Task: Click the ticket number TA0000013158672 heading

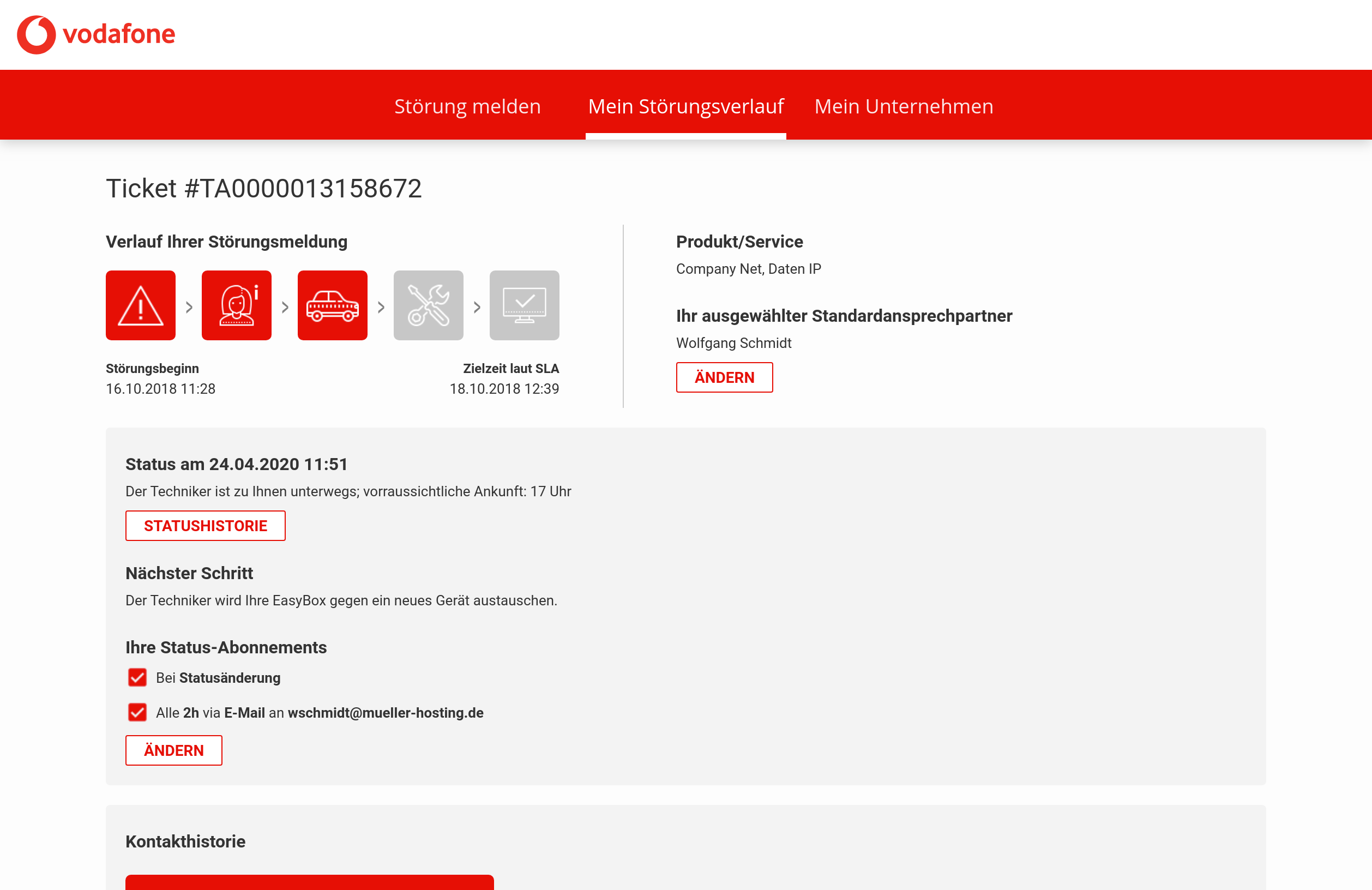Action: click(x=263, y=189)
